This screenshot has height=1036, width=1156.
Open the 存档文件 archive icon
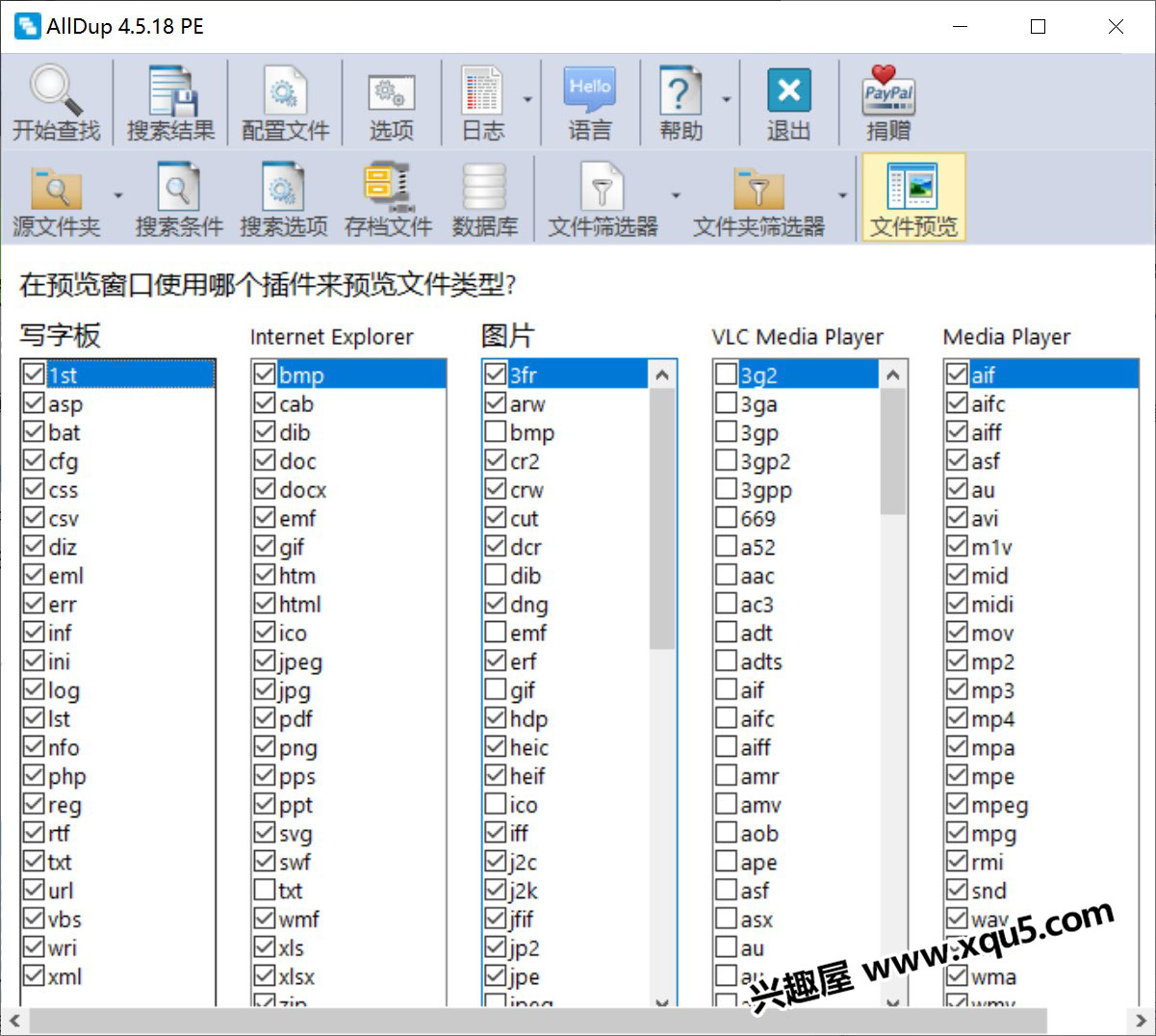point(388,187)
